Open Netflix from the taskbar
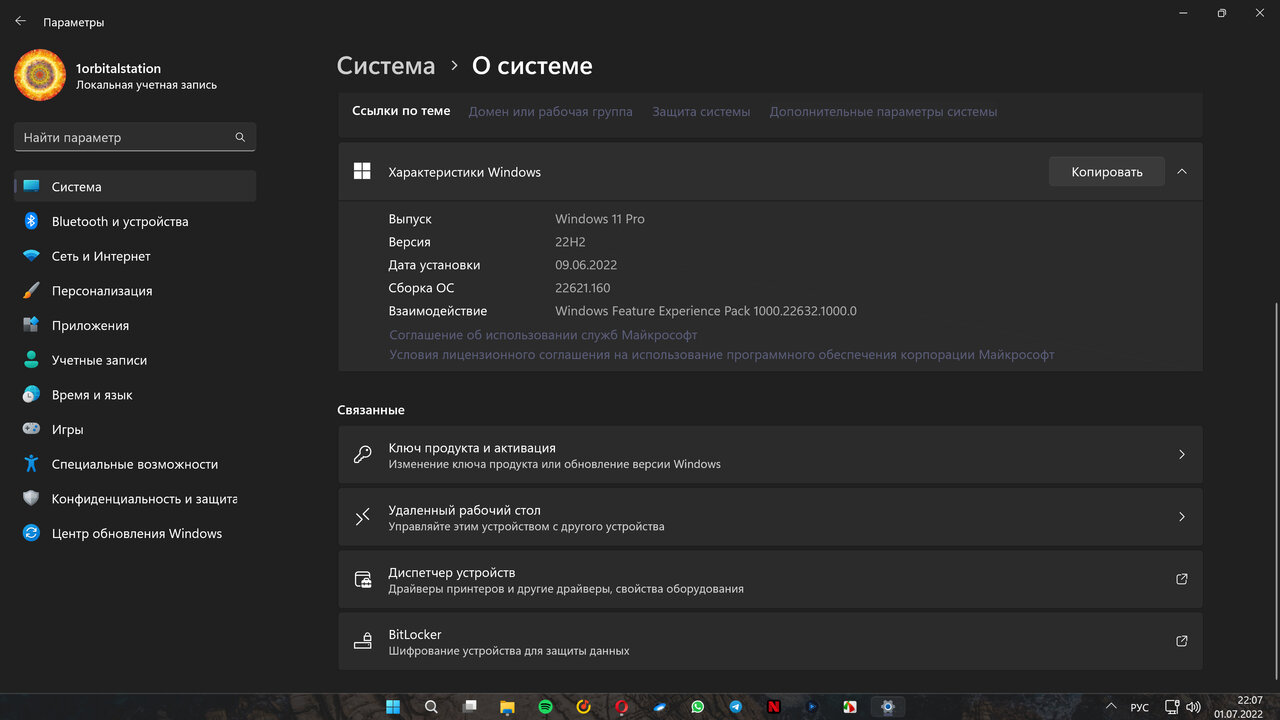1280x720 pixels. pyautogui.click(x=773, y=707)
